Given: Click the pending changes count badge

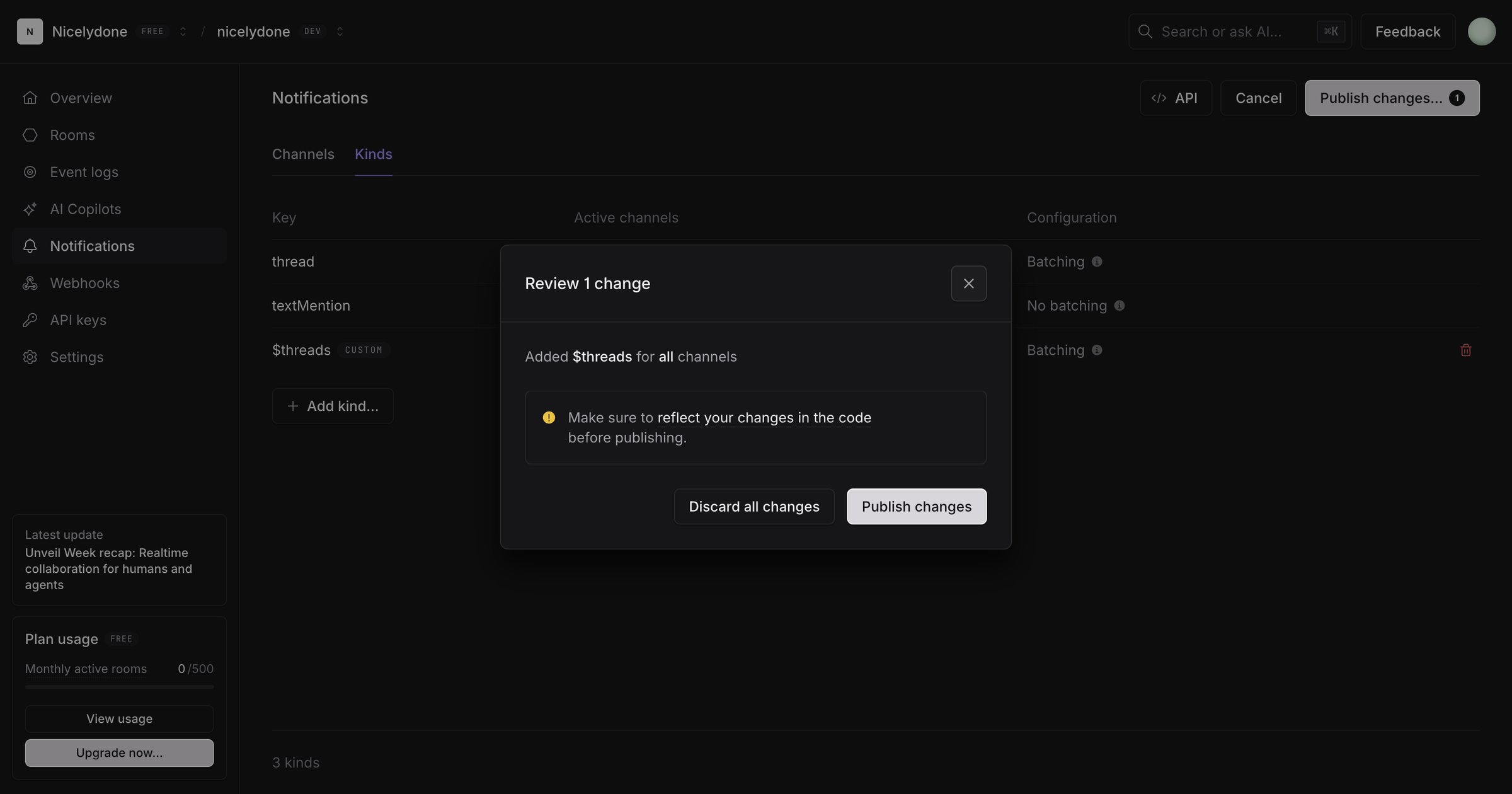Looking at the screenshot, I should 1457,98.
